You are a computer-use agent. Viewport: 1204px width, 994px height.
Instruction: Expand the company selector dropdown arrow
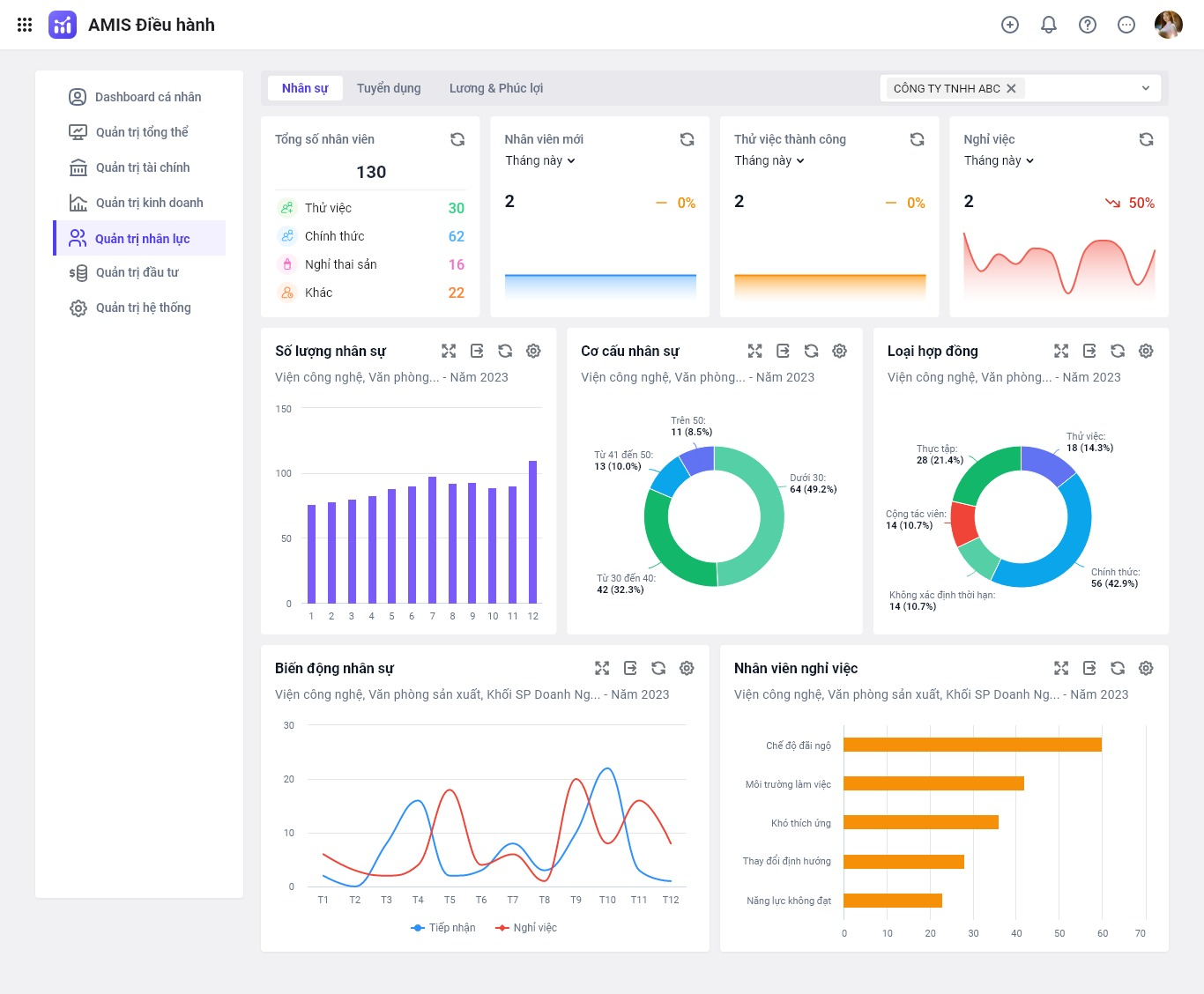click(x=1146, y=88)
